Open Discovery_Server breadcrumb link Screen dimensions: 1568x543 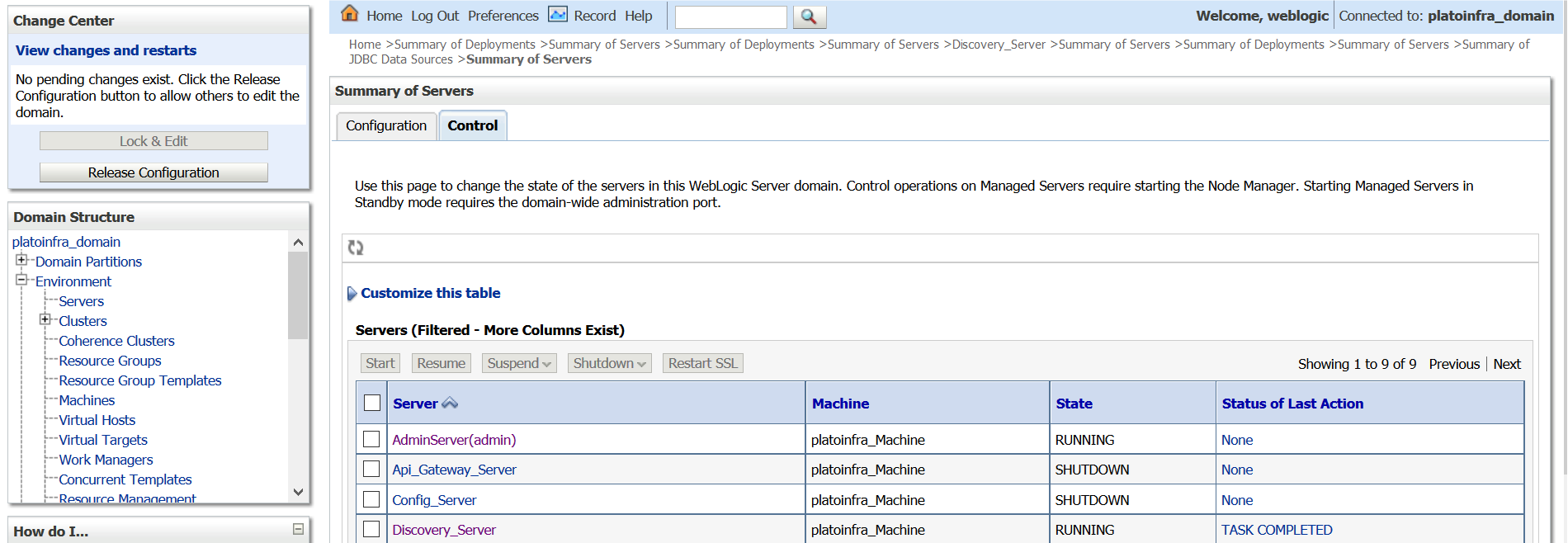click(x=999, y=45)
